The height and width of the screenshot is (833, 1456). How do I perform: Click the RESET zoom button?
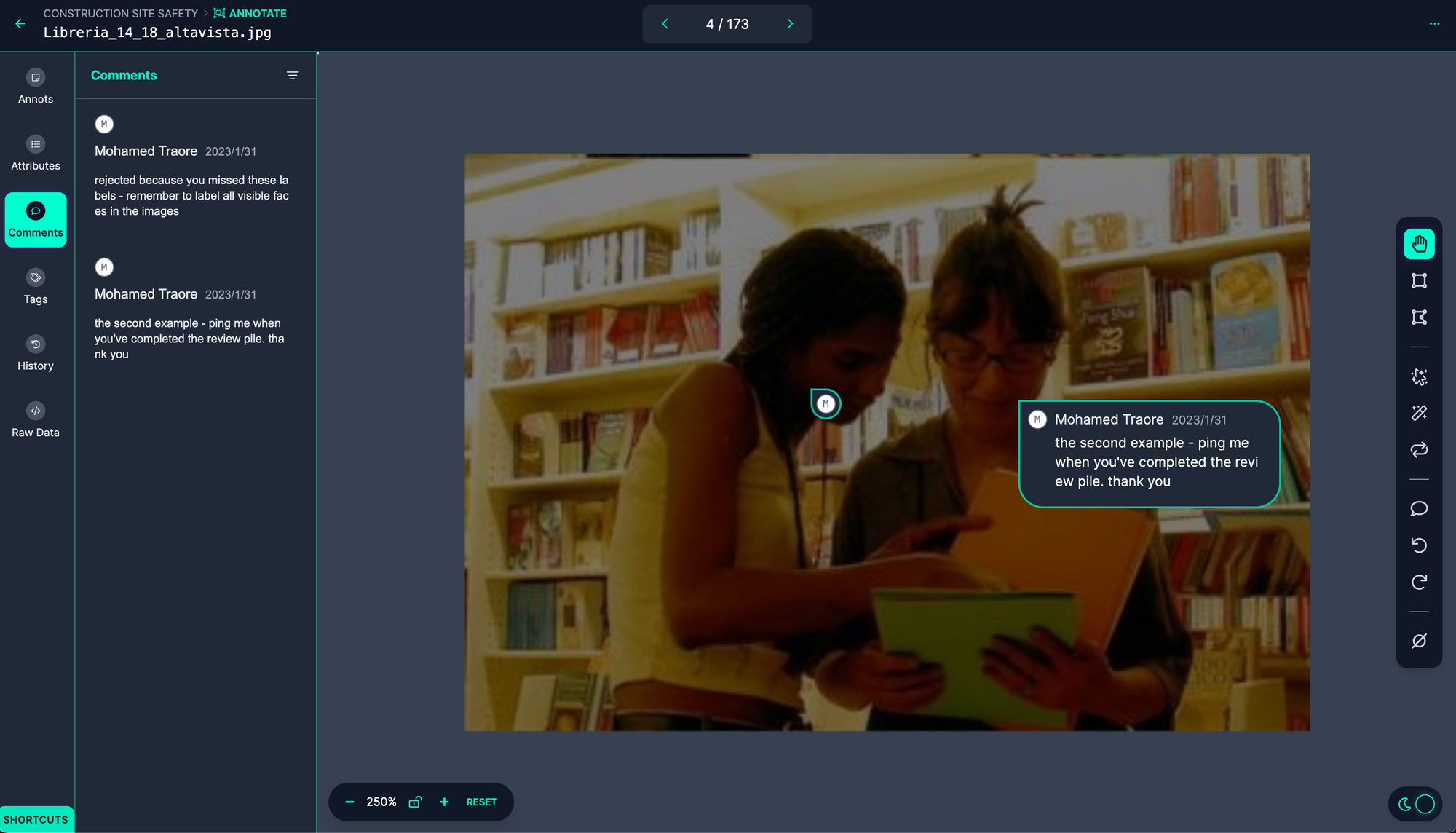click(x=481, y=802)
